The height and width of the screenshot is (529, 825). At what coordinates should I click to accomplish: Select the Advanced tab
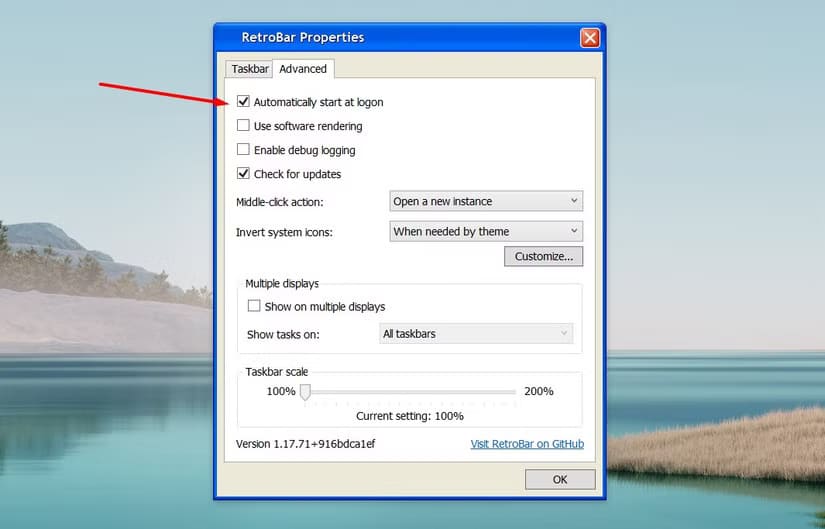[x=303, y=69]
